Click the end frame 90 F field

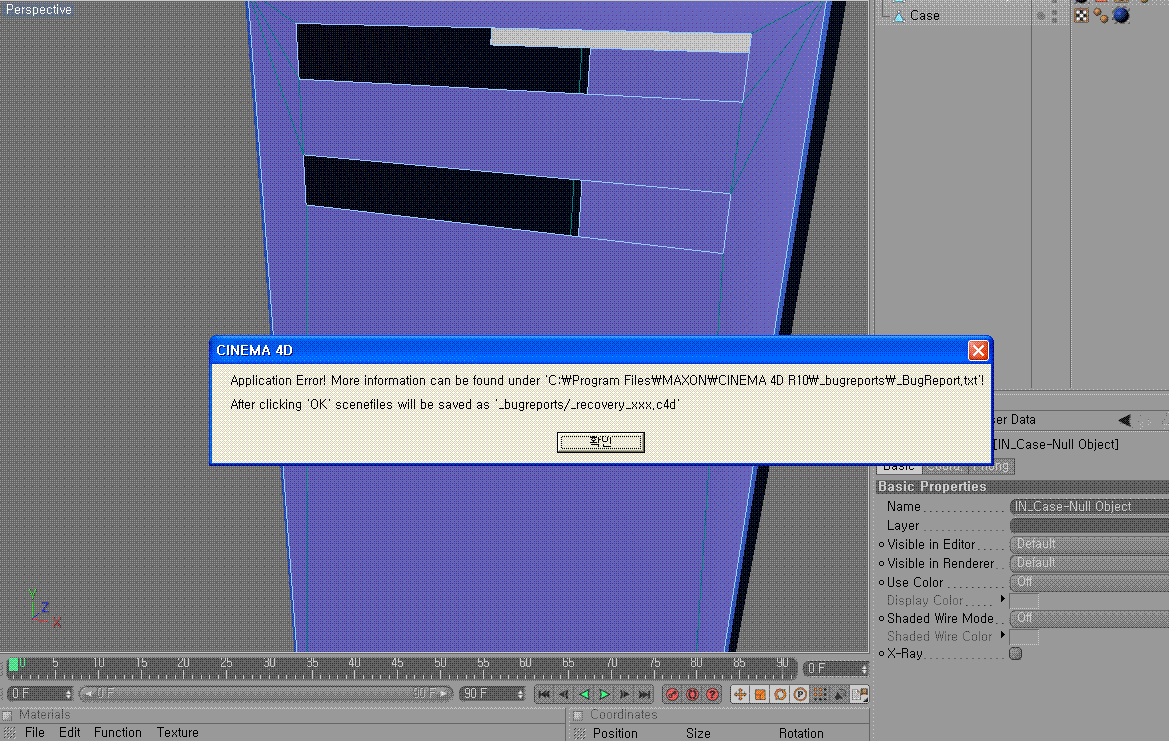pos(492,694)
